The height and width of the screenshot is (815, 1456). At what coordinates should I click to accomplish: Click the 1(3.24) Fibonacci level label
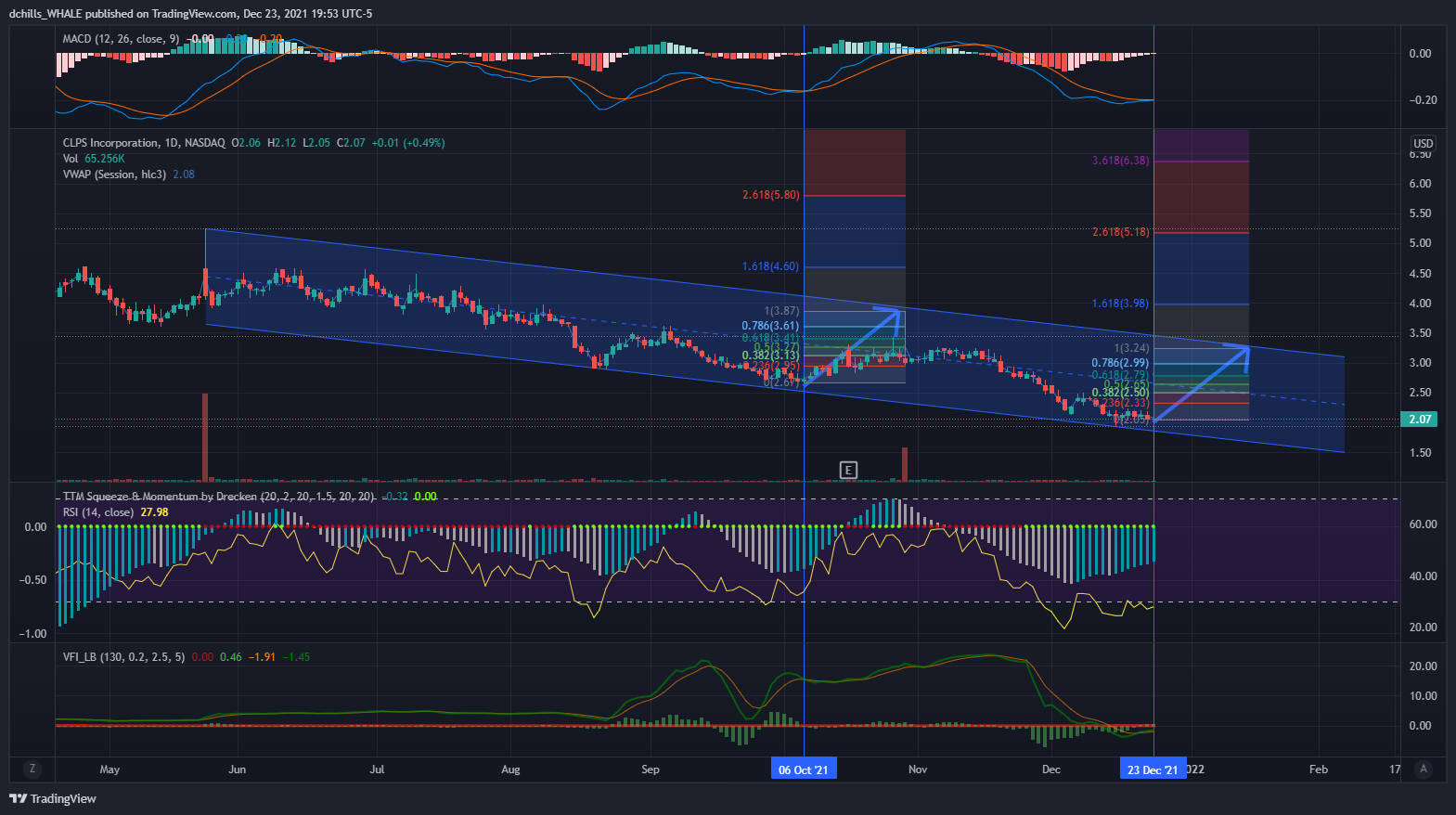tap(1131, 348)
